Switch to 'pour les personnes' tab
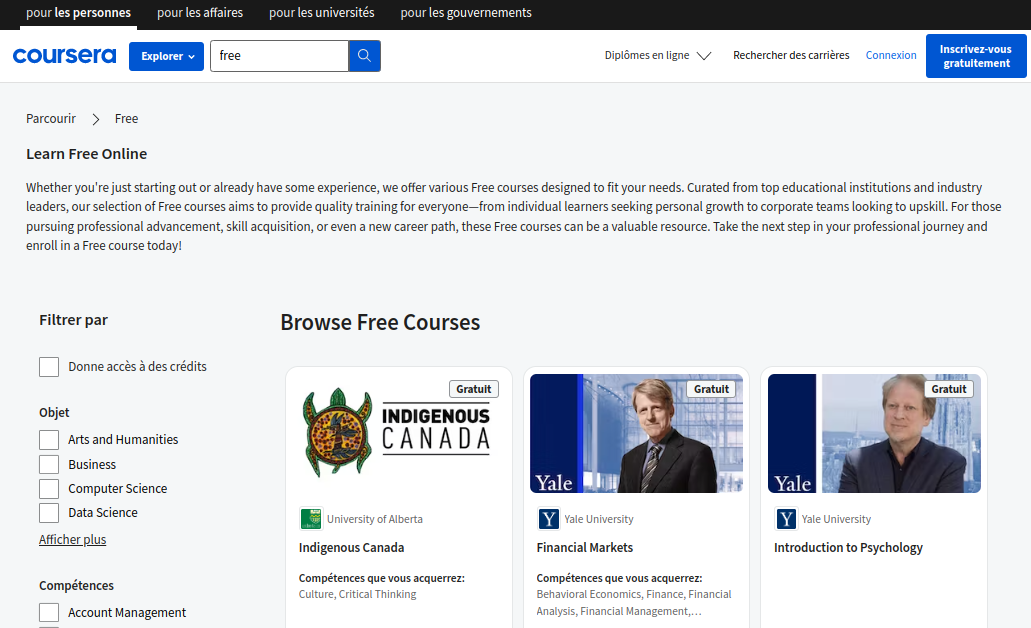The height and width of the screenshot is (628, 1031). click(x=78, y=13)
